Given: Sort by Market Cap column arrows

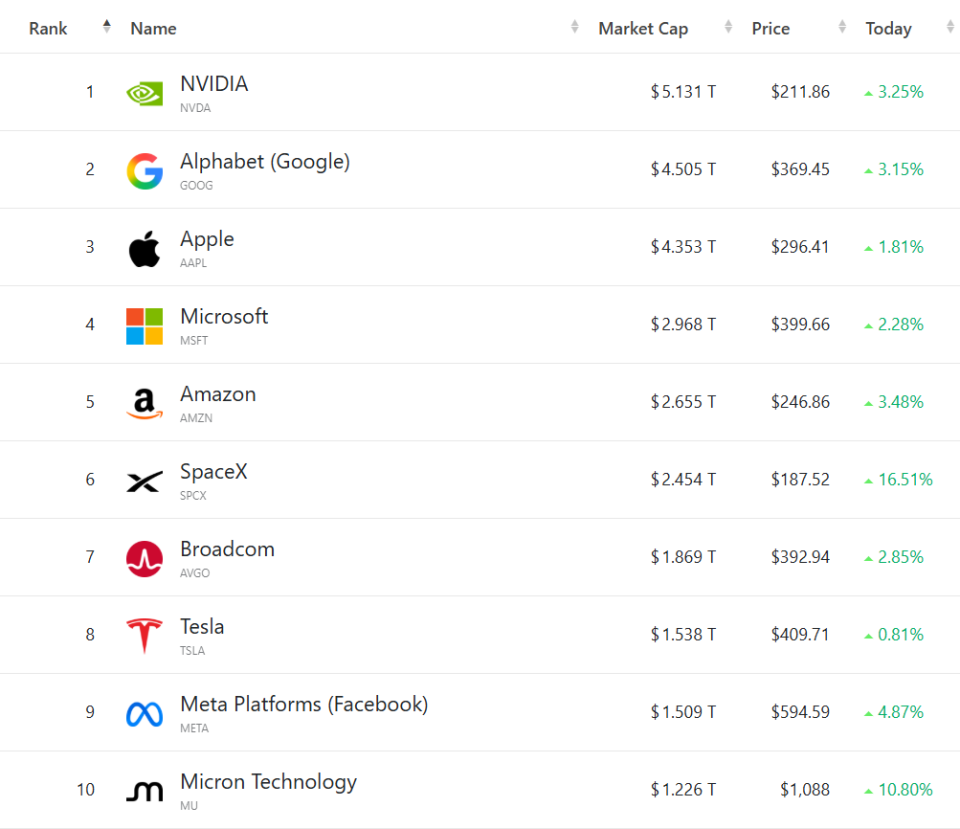Looking at the screenshot, I should click(x=728, y=26).
